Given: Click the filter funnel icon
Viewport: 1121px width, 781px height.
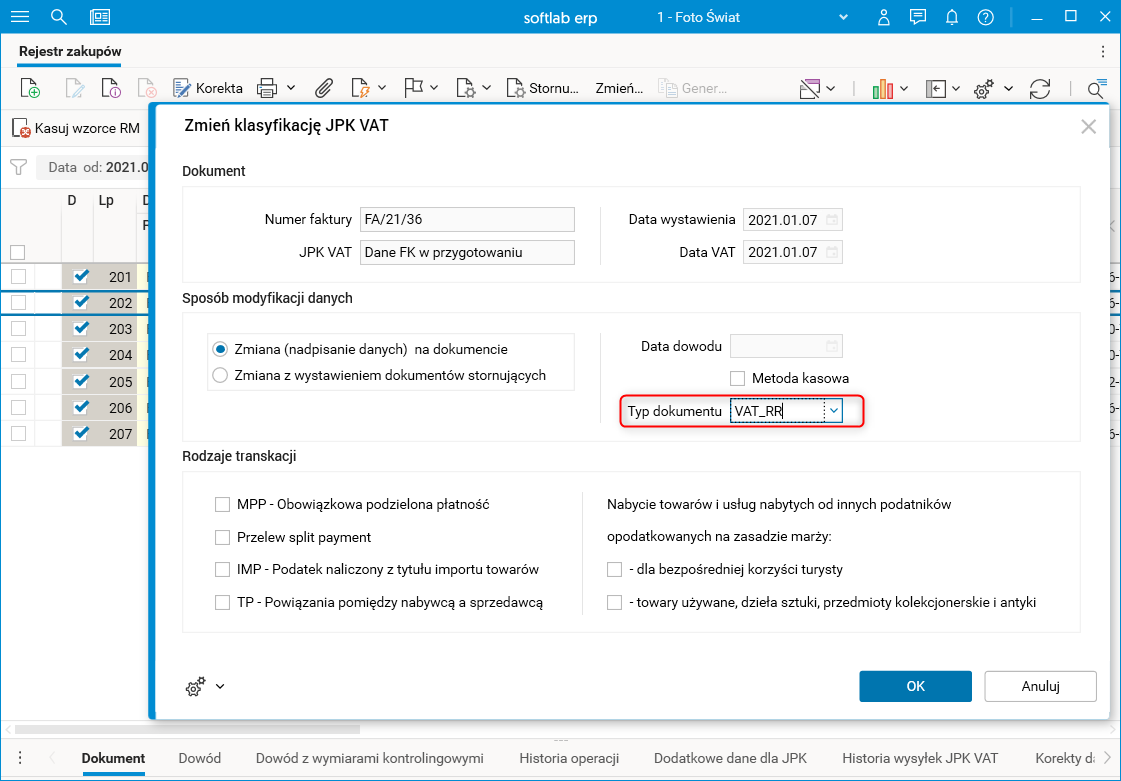Looking at the screenshot, I should pos(18,167).
